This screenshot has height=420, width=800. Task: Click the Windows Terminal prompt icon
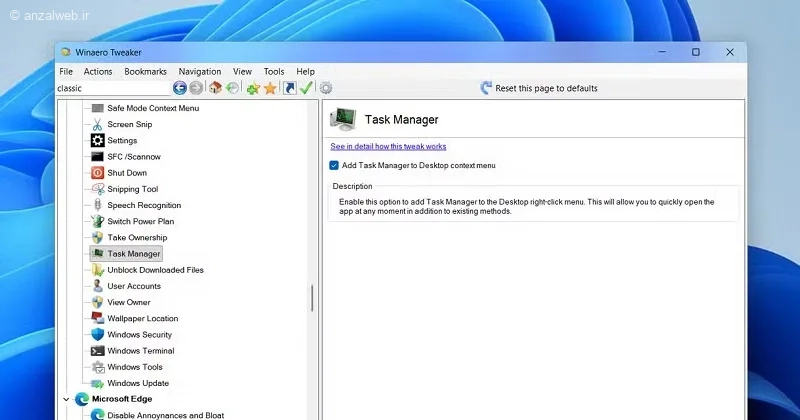[97, 351]
